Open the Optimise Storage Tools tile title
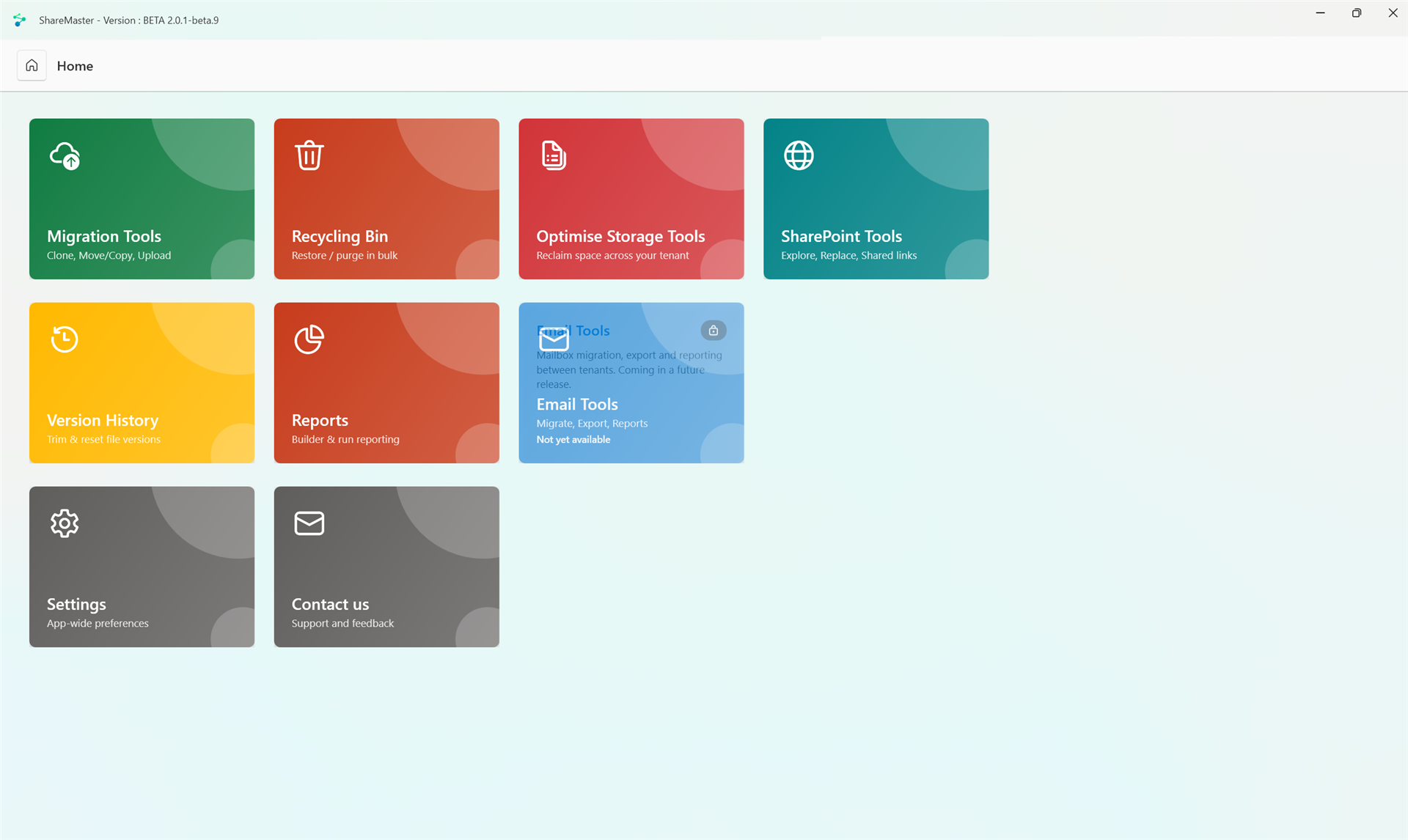The height and width of the screenshot is (840, 1408). [x=620, y=236]
